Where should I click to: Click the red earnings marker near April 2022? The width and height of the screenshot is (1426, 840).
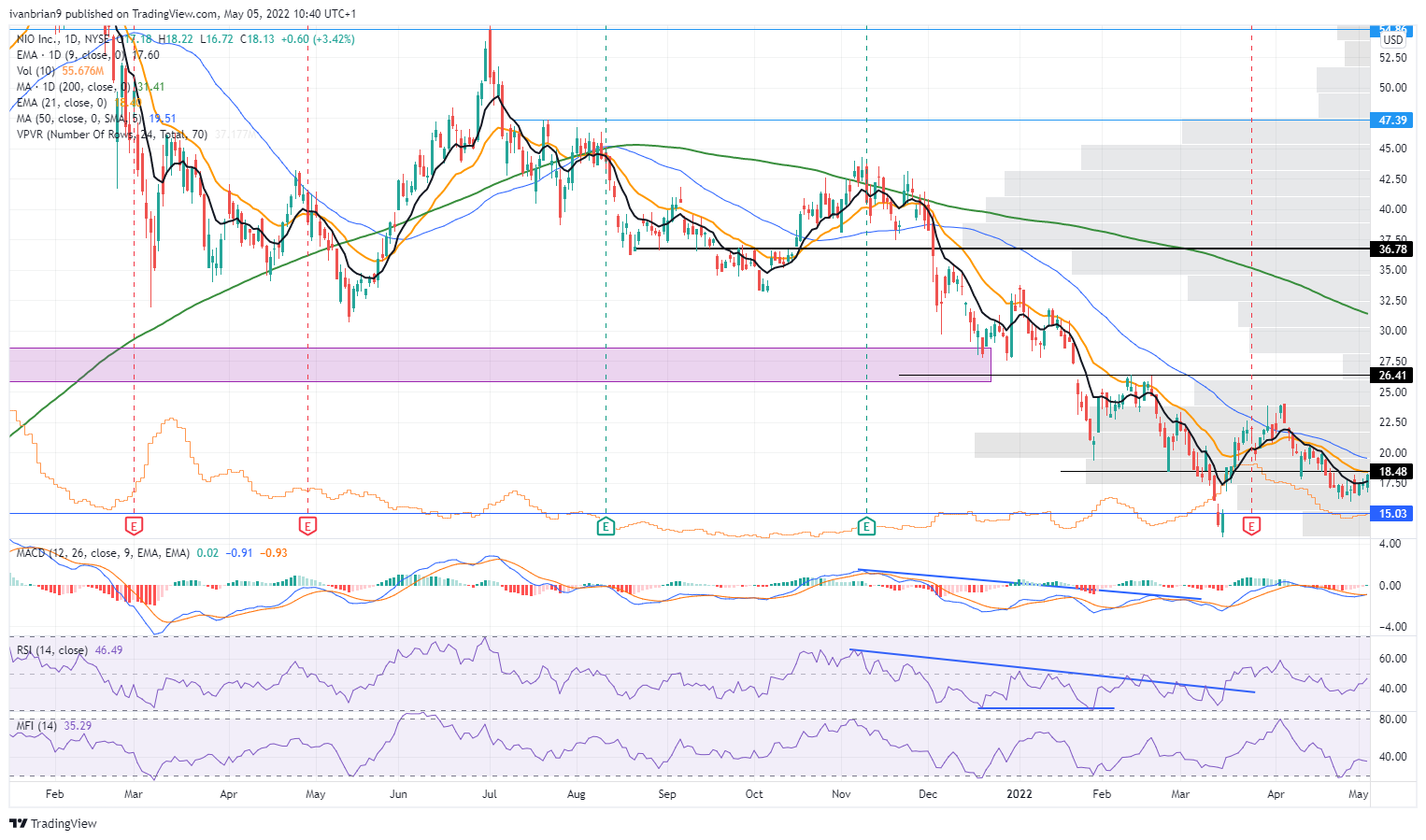(x=1251, y=526)
